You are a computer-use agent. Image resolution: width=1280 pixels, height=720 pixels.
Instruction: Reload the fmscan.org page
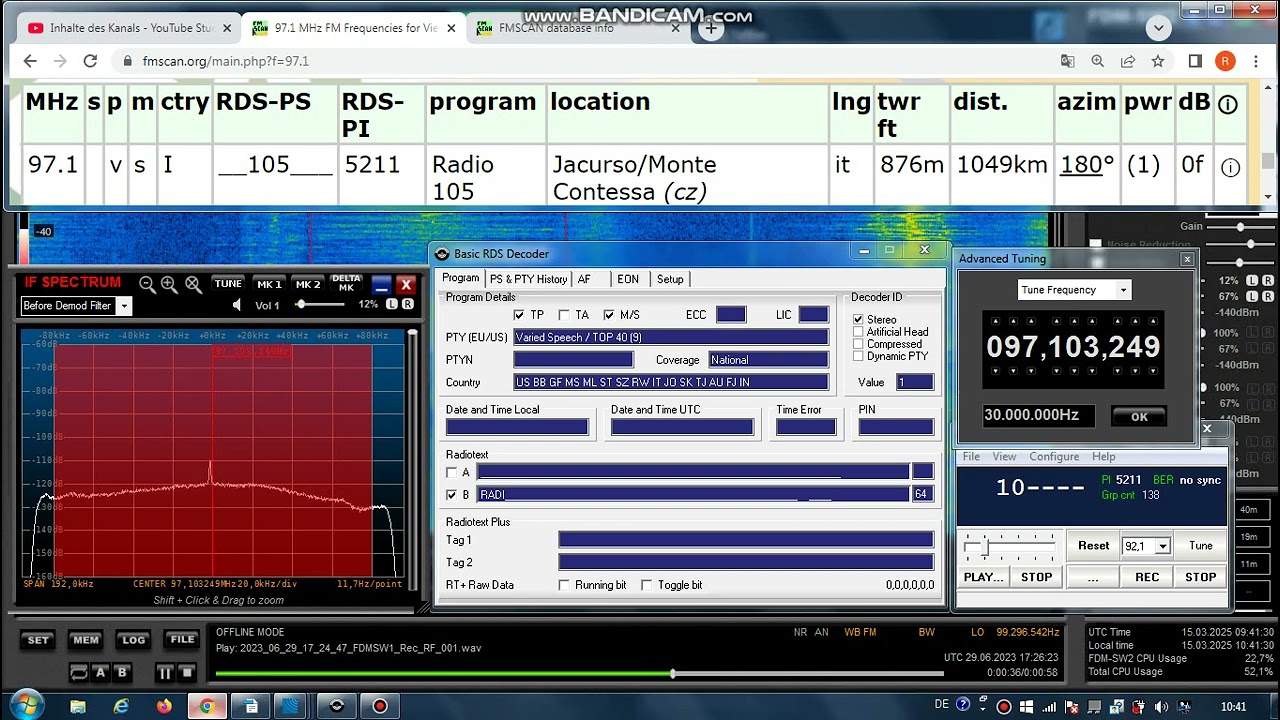(x=90, y=61)
